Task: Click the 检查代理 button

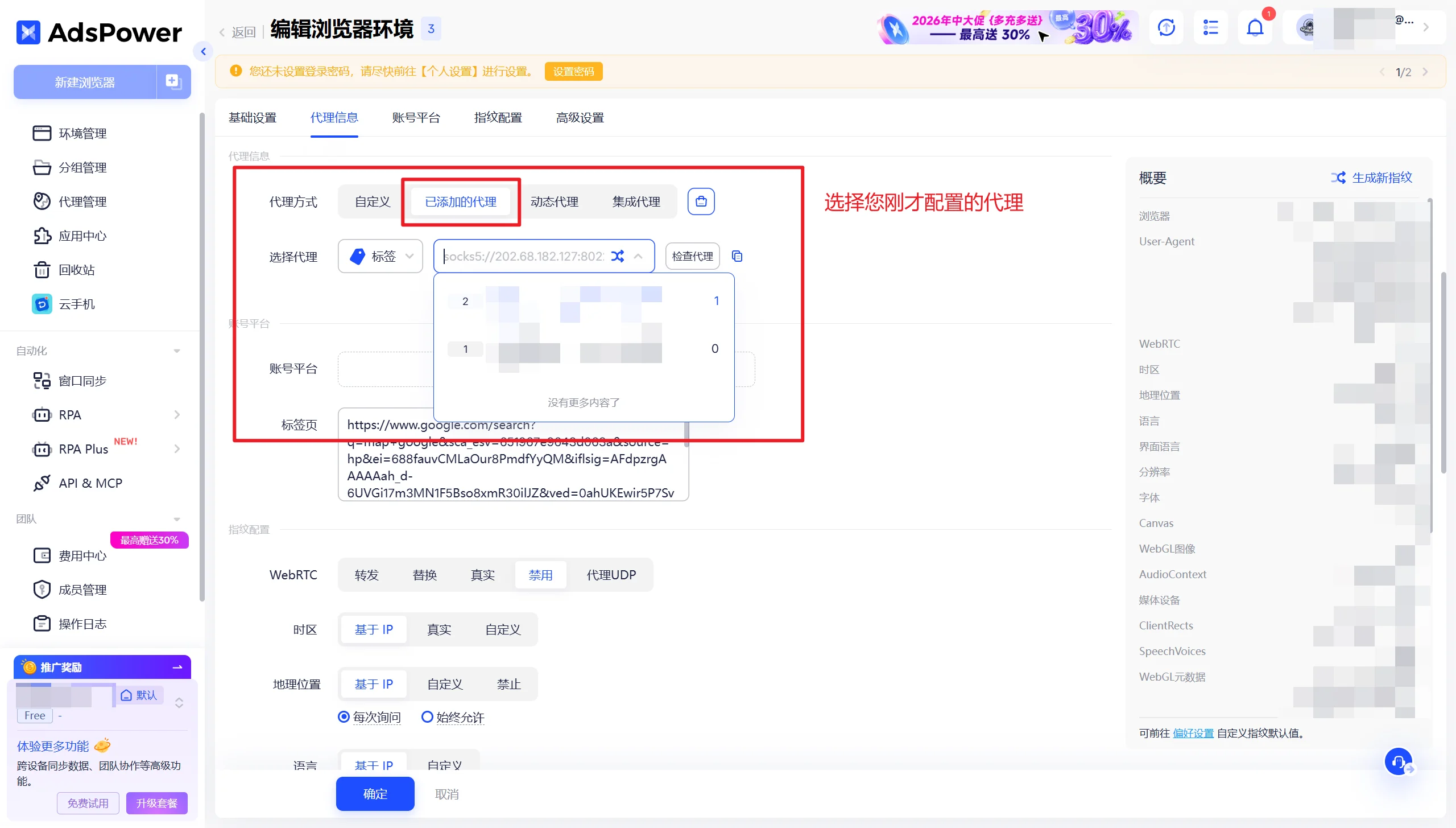Action: click(x=693, y=256)
